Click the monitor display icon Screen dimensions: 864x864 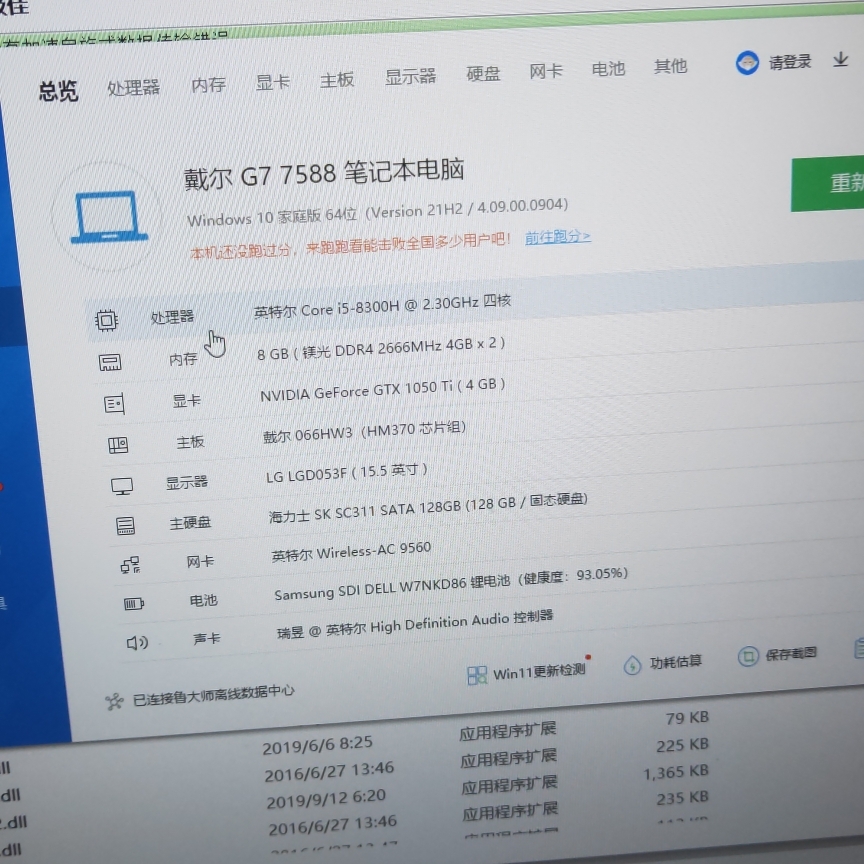point(122,485)
